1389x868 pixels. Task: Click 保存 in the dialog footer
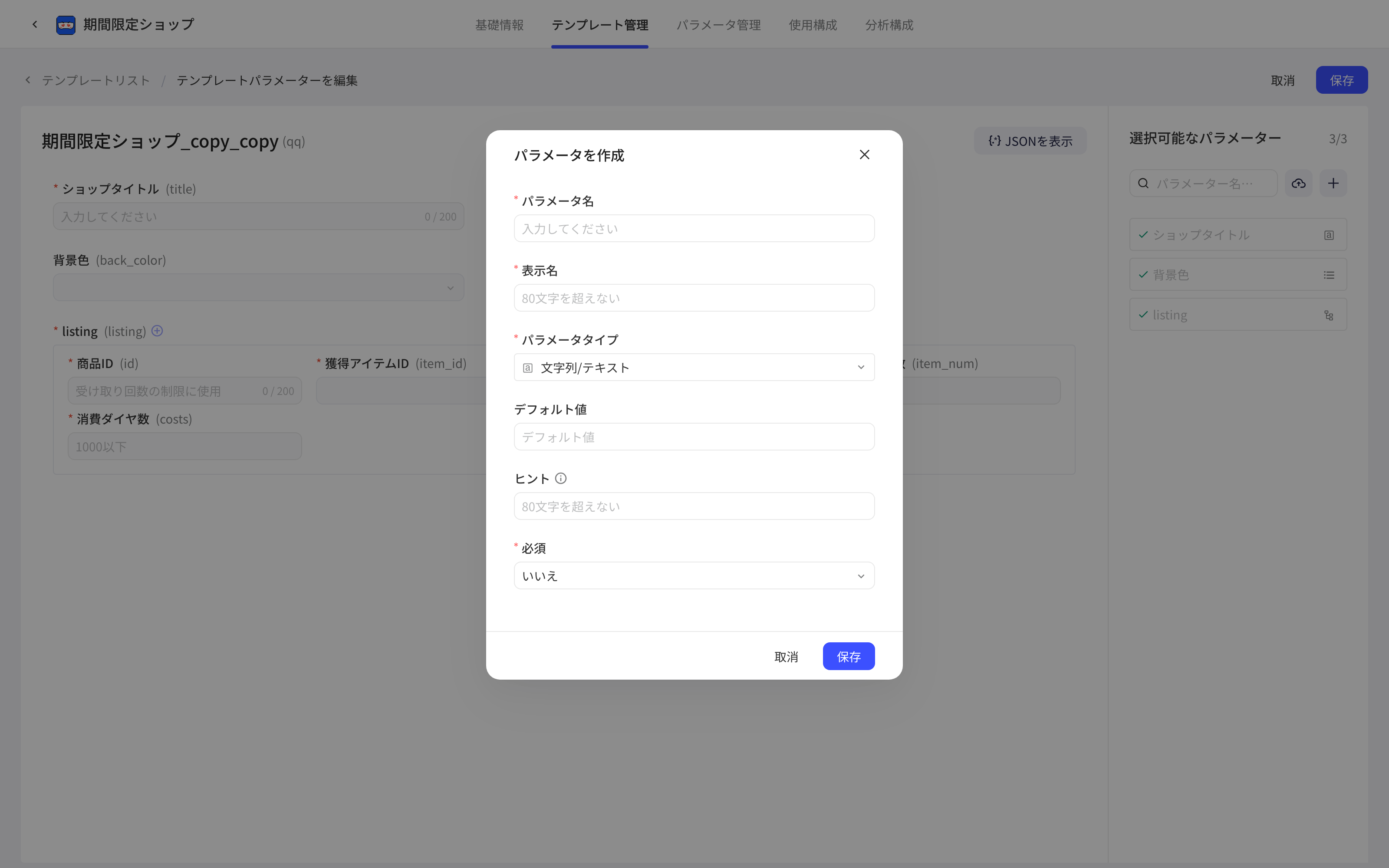pyautogui.click(x=848, y=656)
